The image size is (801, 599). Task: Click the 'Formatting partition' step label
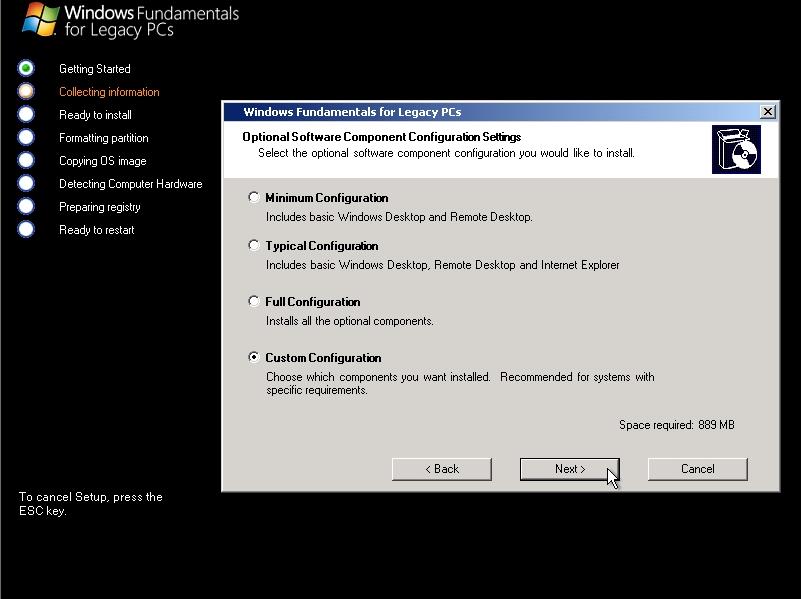[x=104, y=138]
